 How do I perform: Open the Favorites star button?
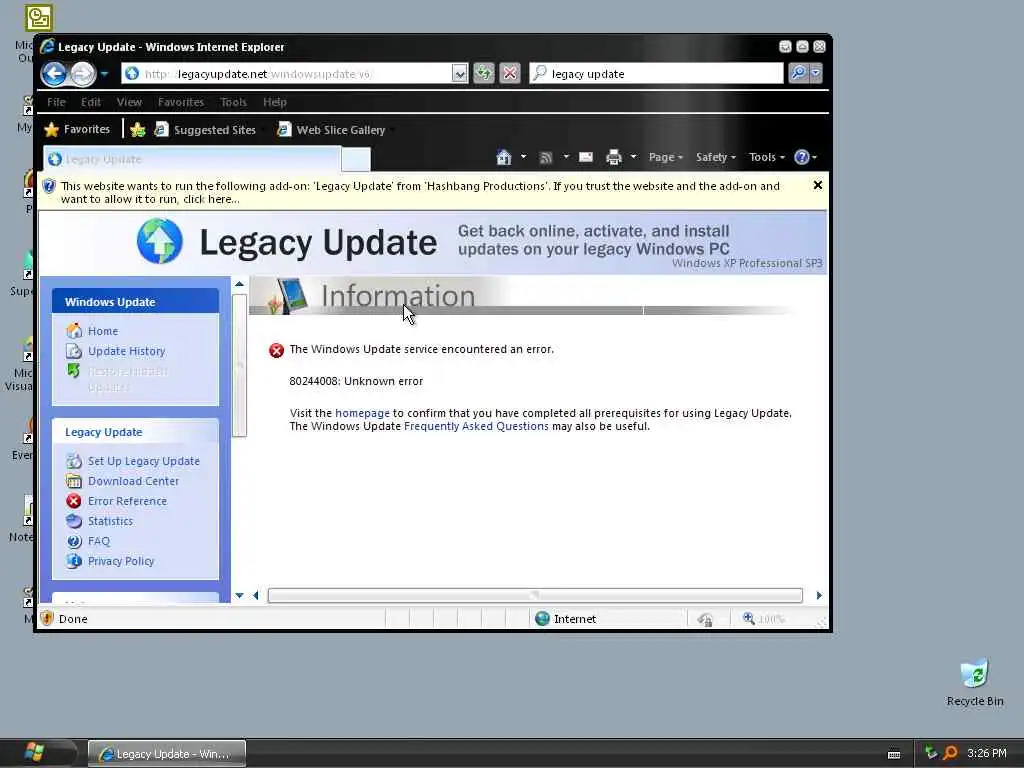[77, 129]
